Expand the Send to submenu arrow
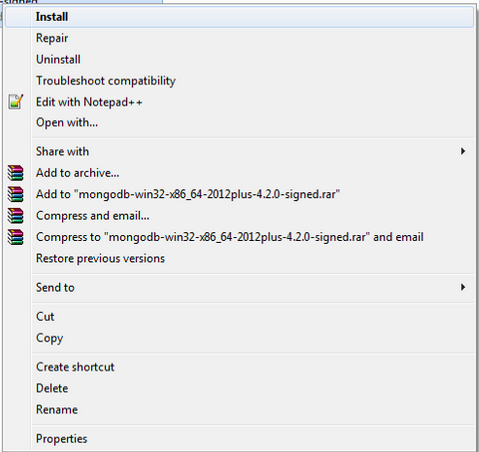 click(463, 287)
